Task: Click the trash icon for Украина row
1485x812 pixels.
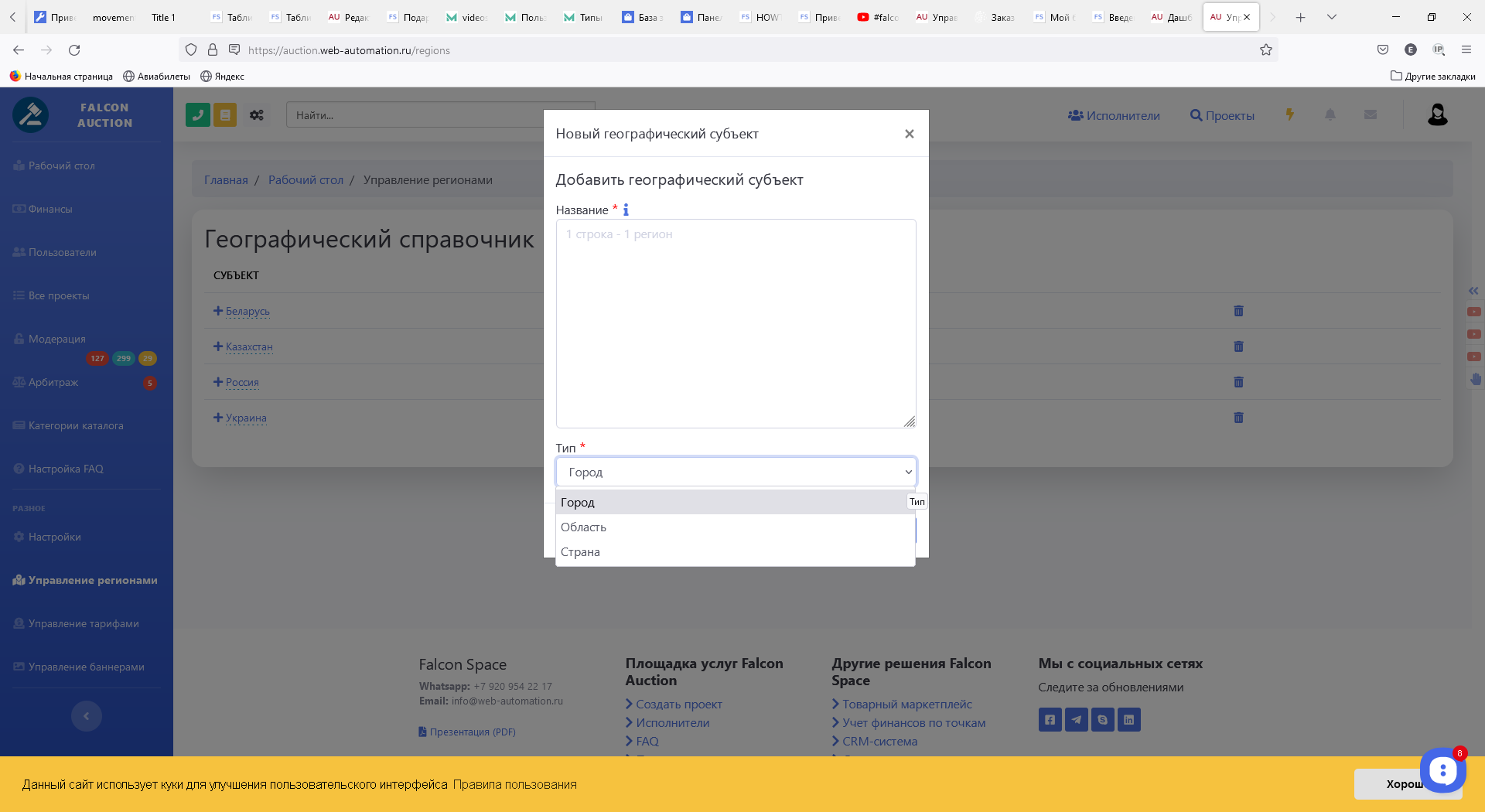Action: pos(1238,418)
